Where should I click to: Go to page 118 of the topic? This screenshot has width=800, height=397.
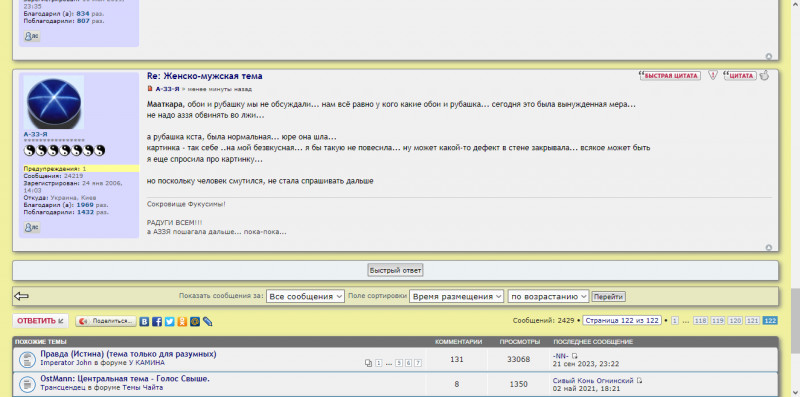[x=701, y=320]
